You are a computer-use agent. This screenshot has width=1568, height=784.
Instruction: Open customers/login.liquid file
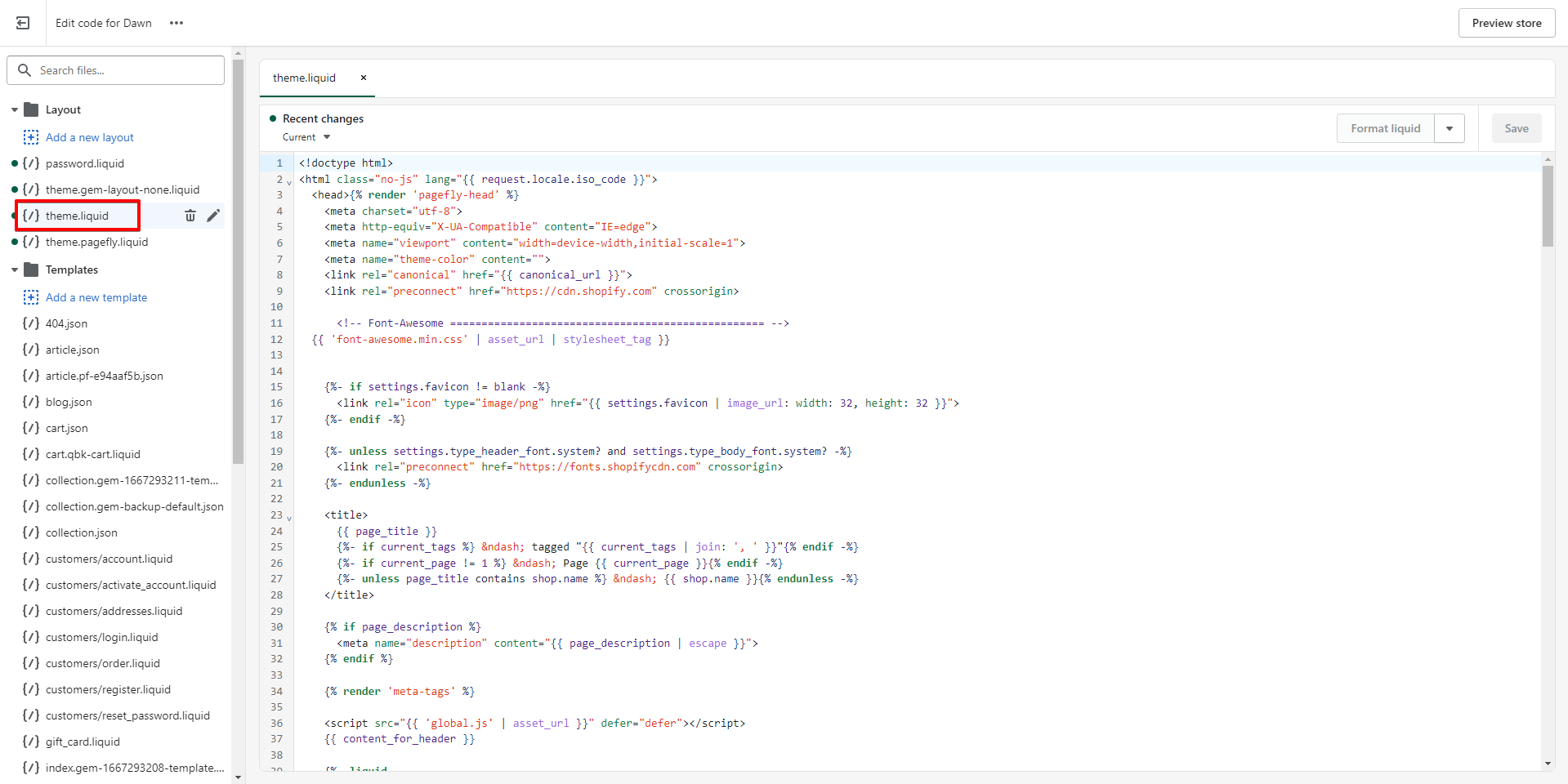click(101, 637)
